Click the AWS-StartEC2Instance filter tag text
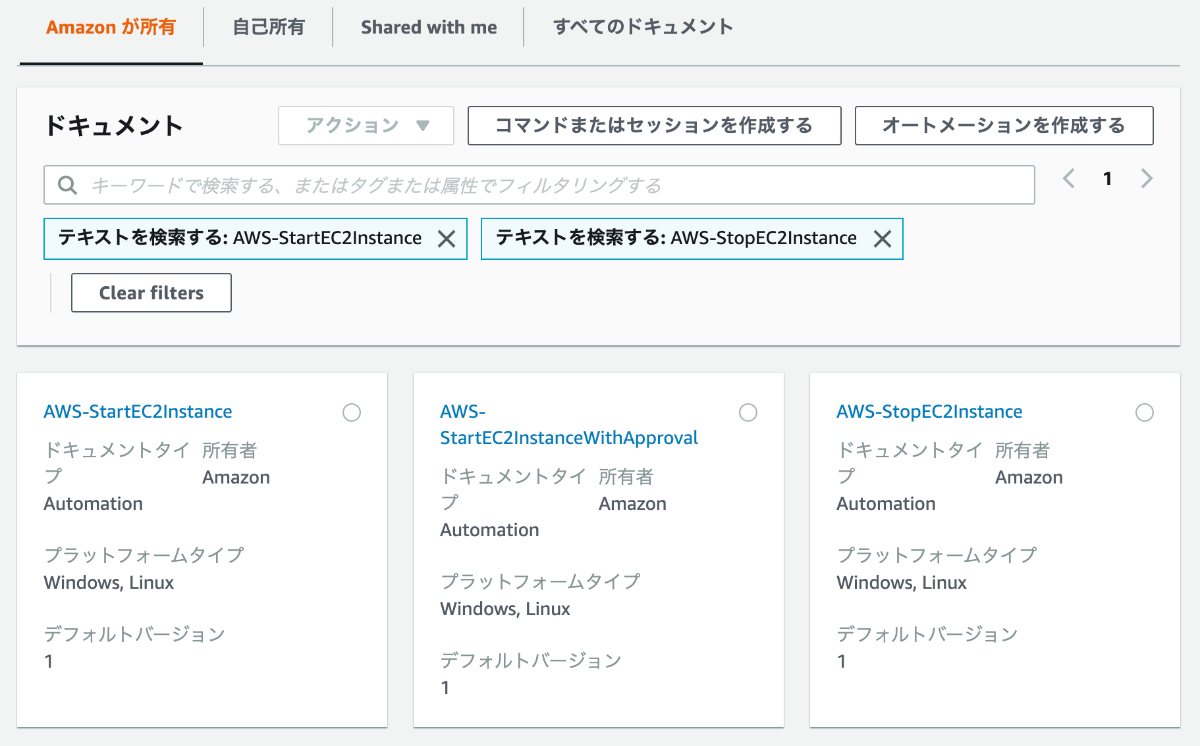This screenshot has width=1200, height=746. (240, 238)
